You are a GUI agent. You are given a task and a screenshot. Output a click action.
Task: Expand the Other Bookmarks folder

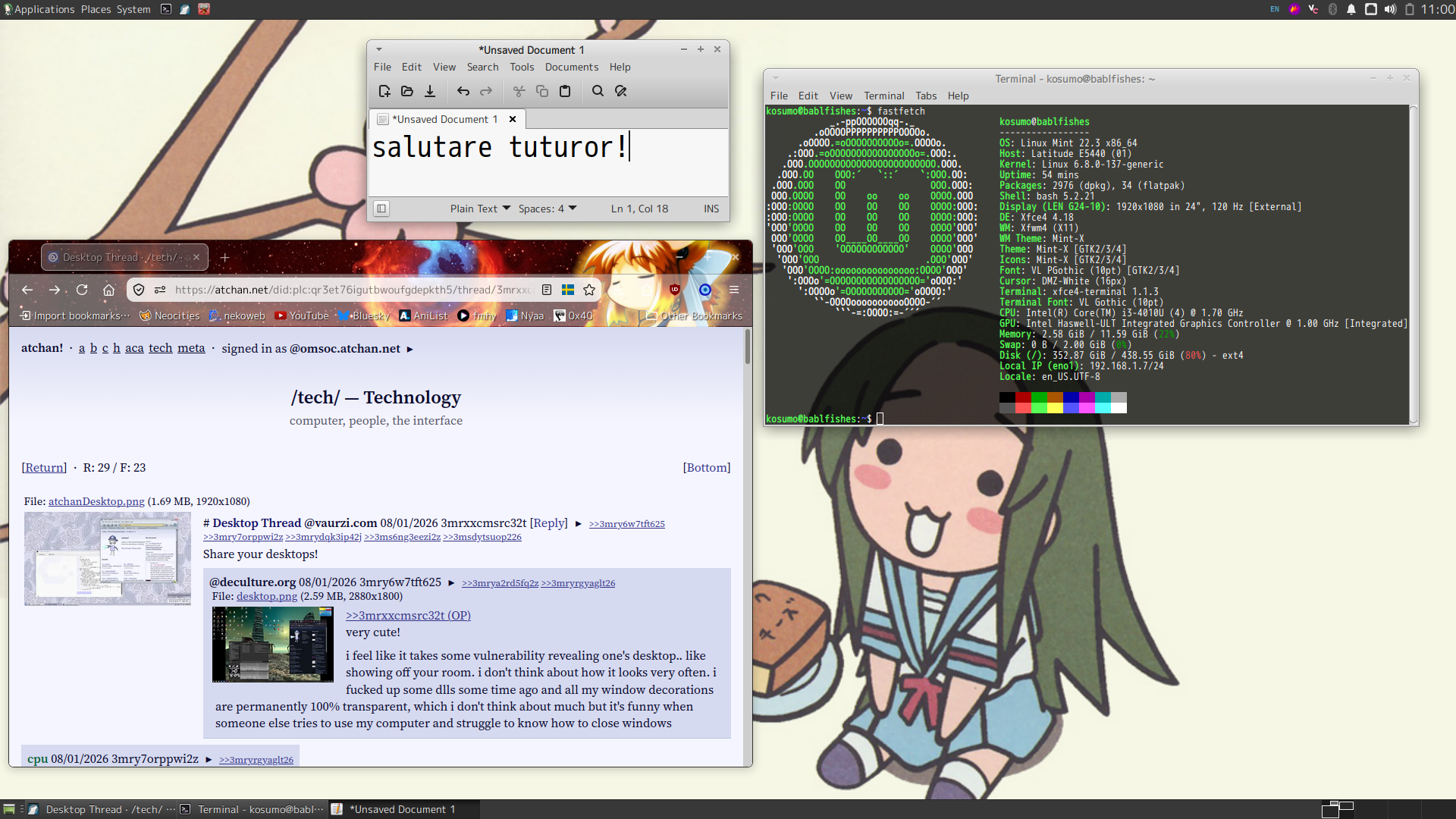coord(694,315)
